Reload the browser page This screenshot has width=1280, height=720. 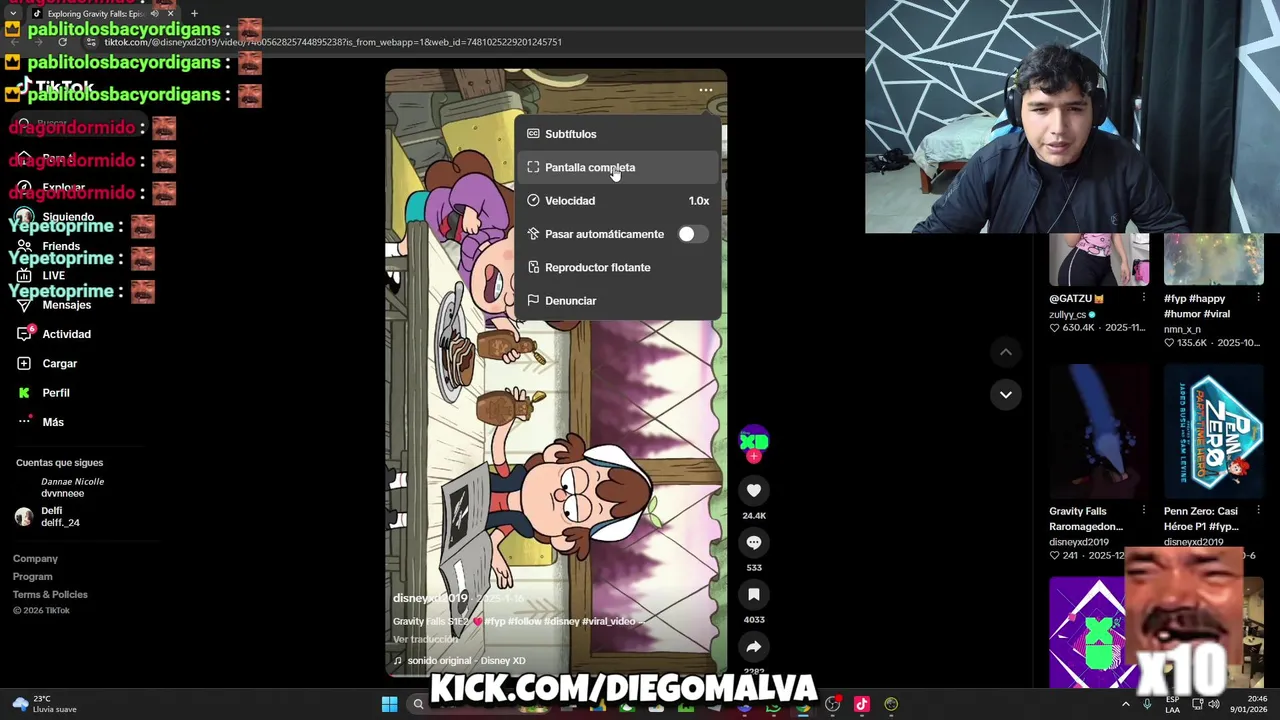62,42
